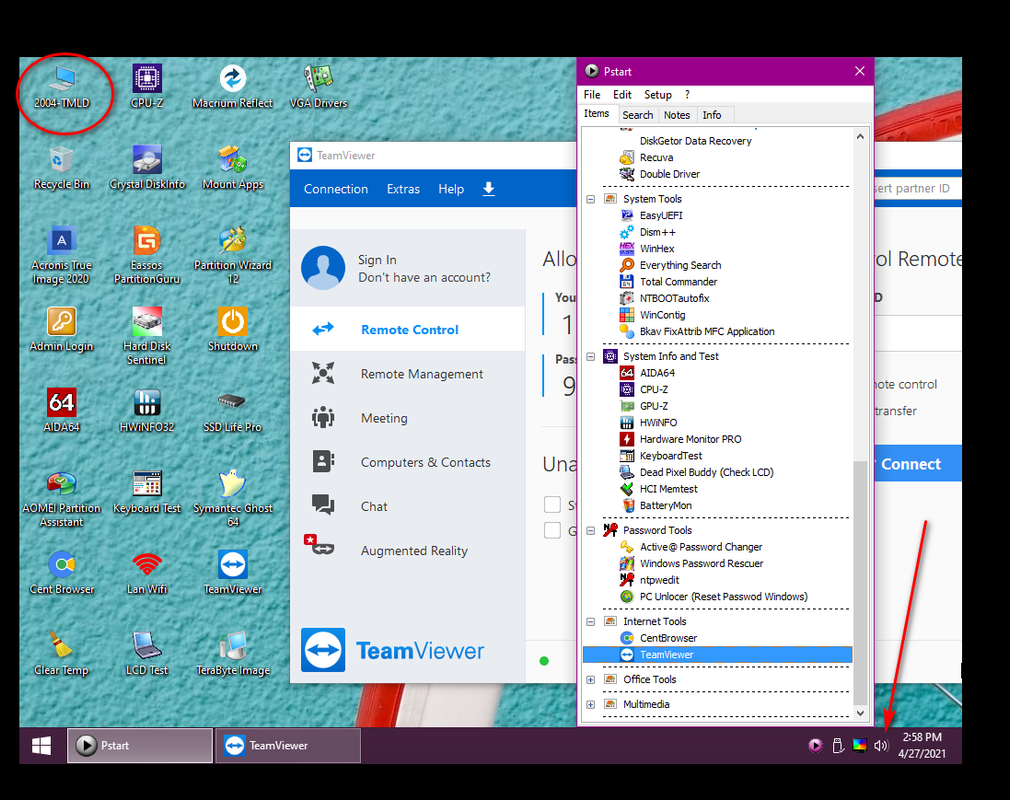Image resolution: width=1010 pixels, height=800 pixels.
Task: Open TeraByte Image desktop shortcut
Action: pos(233,654)
